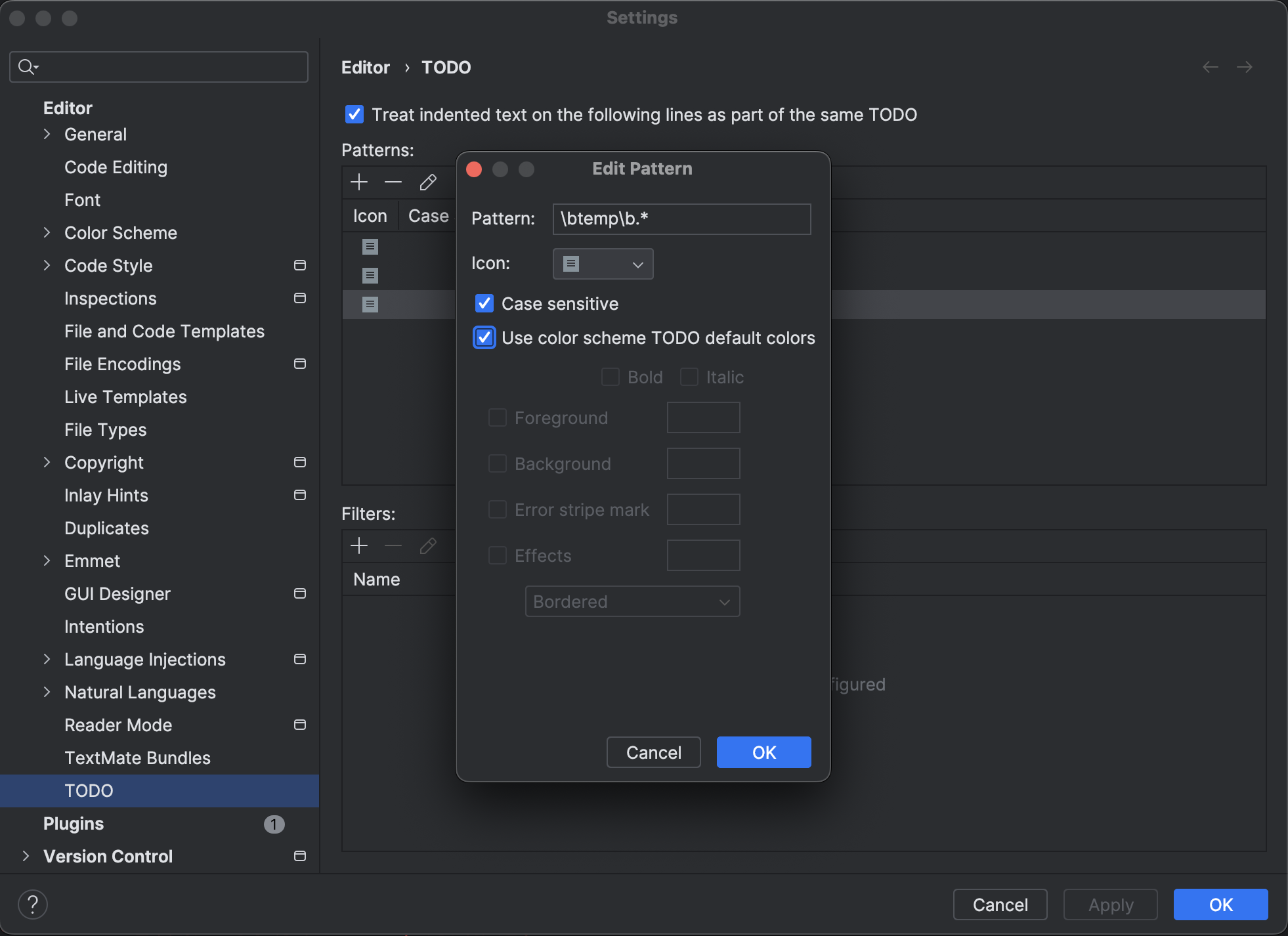Click the Inspections project-level settings icon

coord(300,298)
